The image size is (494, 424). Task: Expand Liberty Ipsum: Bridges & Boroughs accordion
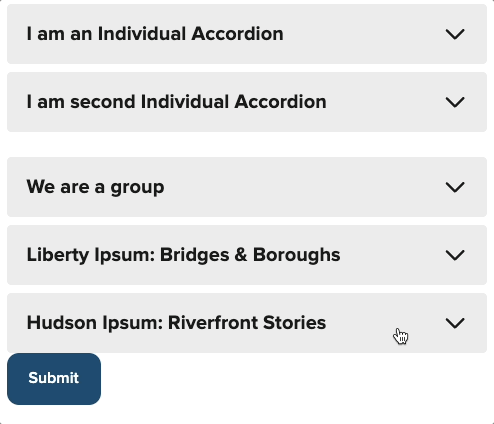pos(247,255)
